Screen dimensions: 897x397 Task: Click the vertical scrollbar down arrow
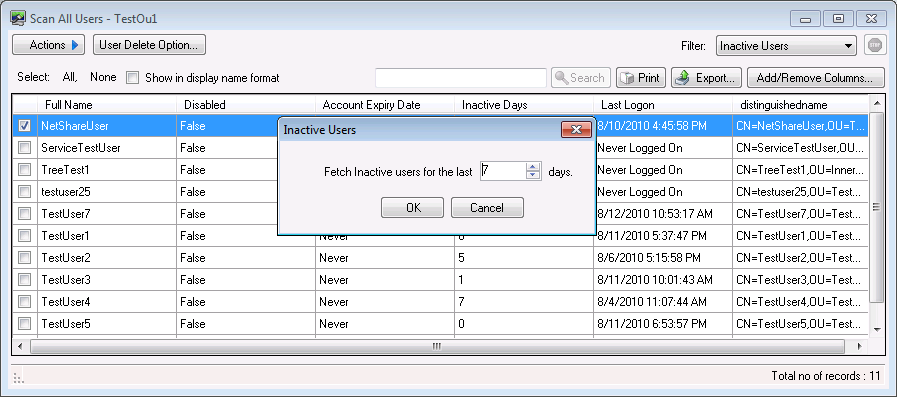coord(876,328)
